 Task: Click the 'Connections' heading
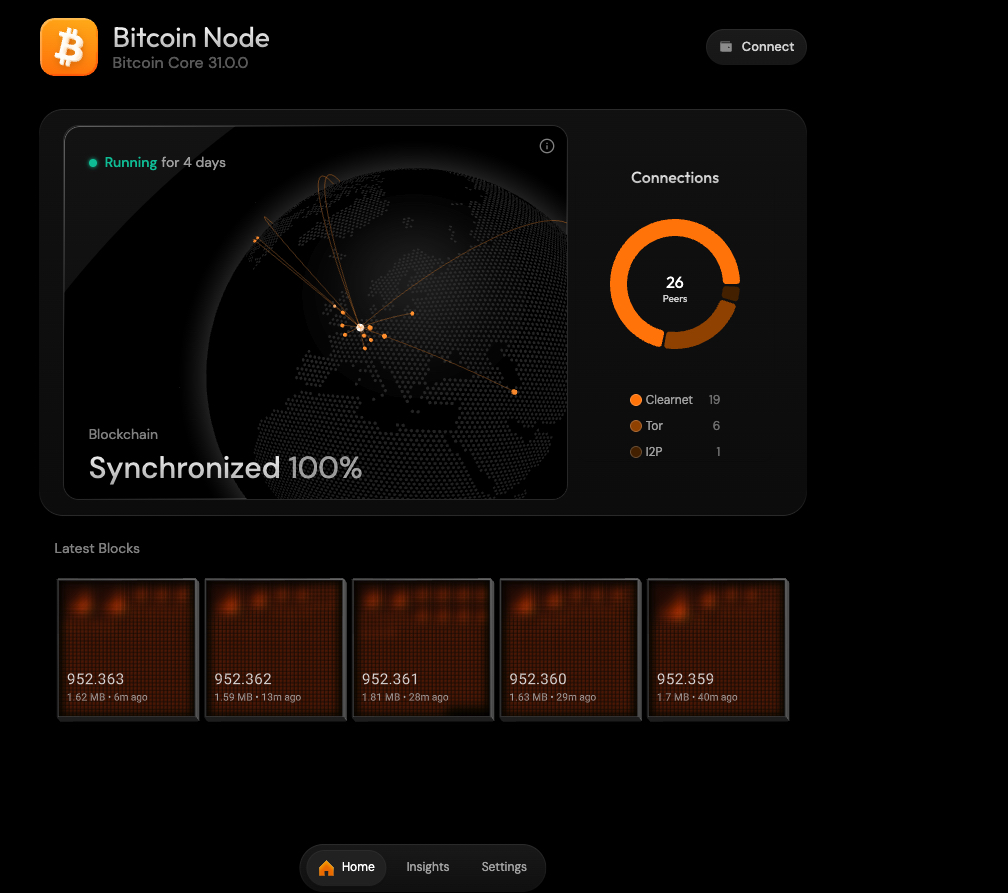pos(674,177)
